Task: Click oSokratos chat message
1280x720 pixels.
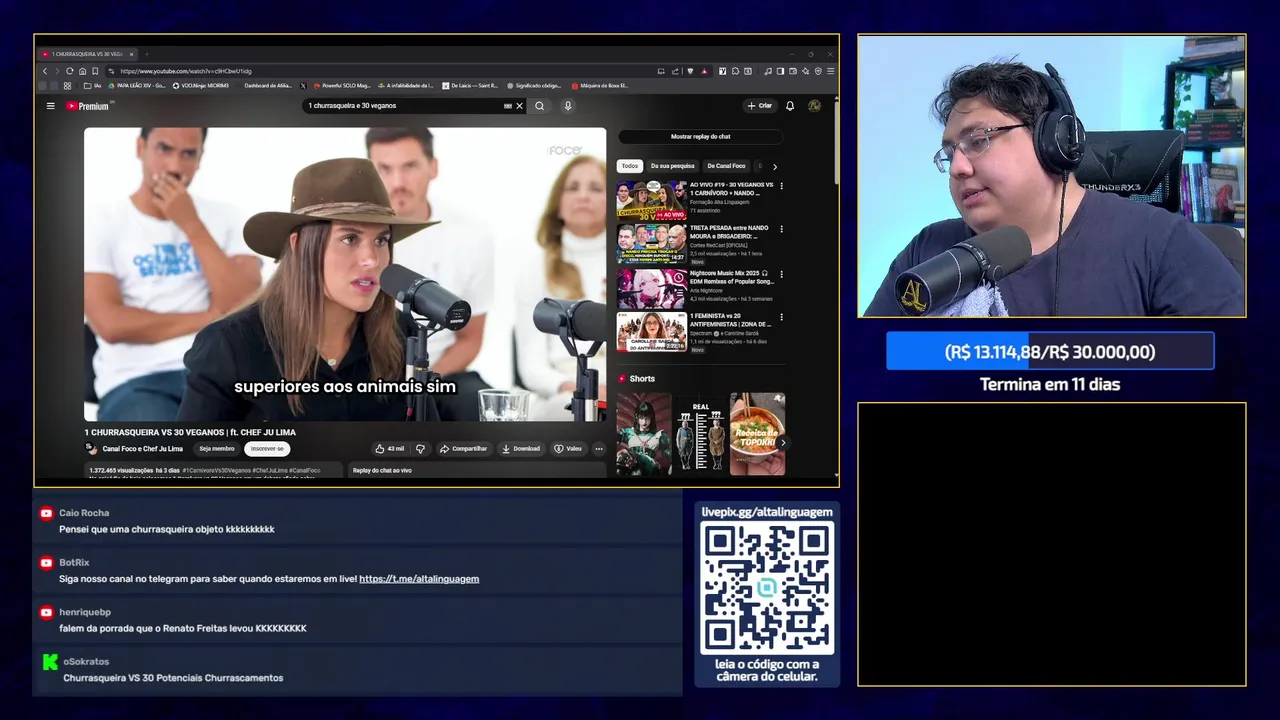Action: (173, 678)
